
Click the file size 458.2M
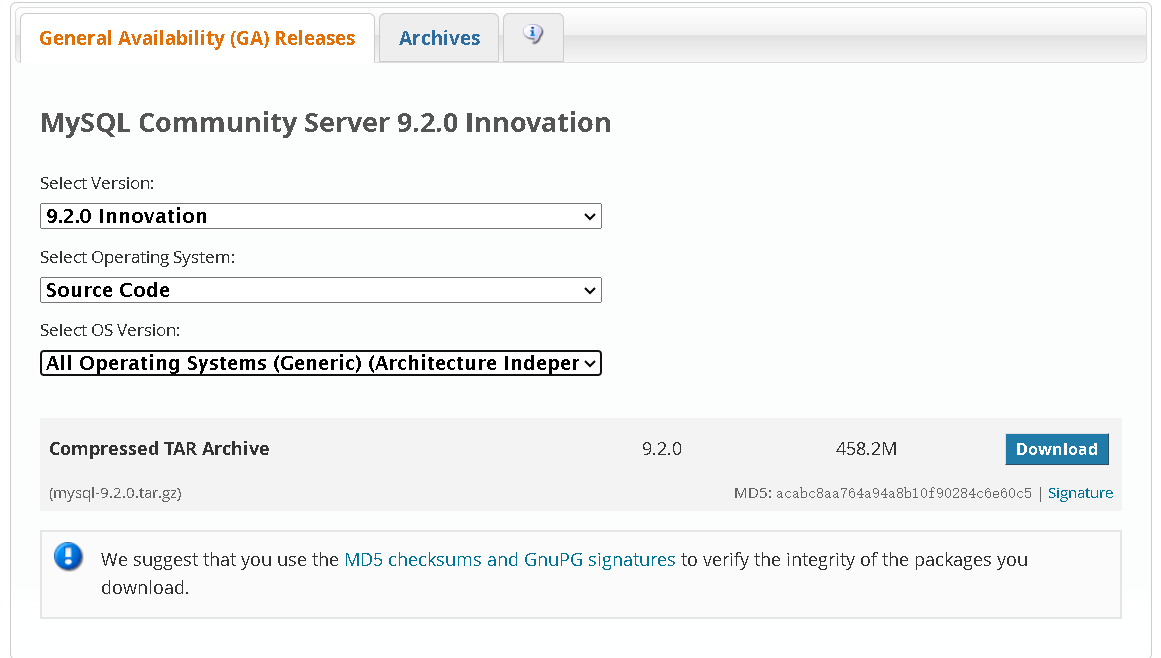866,449
